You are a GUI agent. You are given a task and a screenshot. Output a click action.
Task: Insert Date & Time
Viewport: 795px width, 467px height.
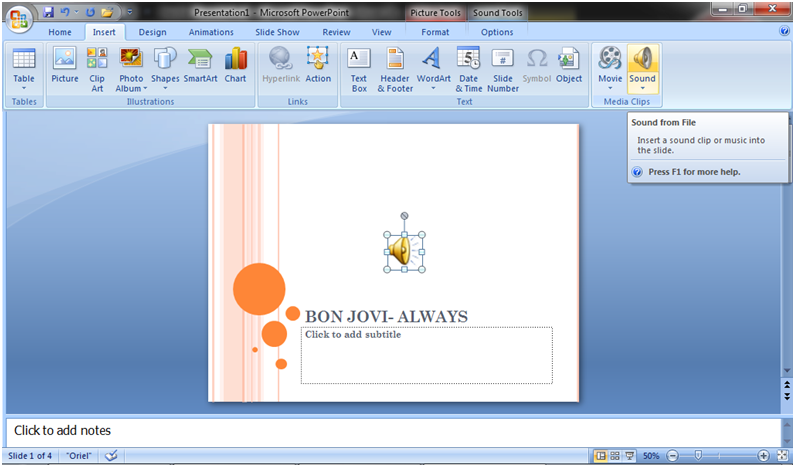(468, 69)
